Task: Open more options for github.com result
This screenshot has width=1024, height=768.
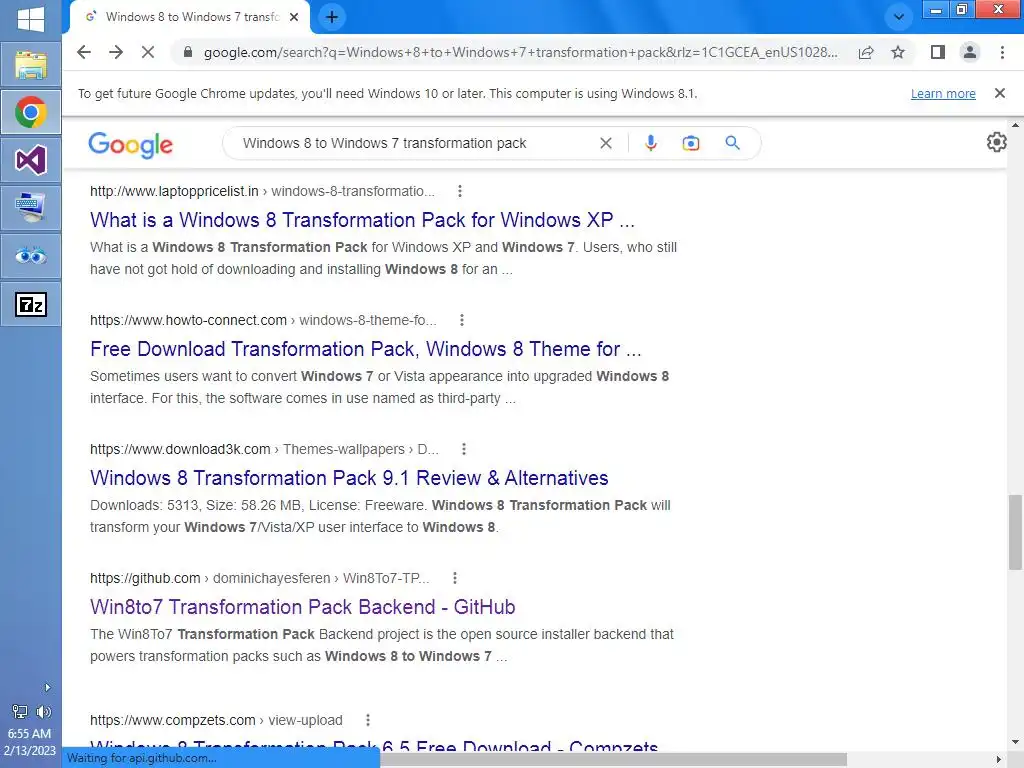Action: pos(455,578)
